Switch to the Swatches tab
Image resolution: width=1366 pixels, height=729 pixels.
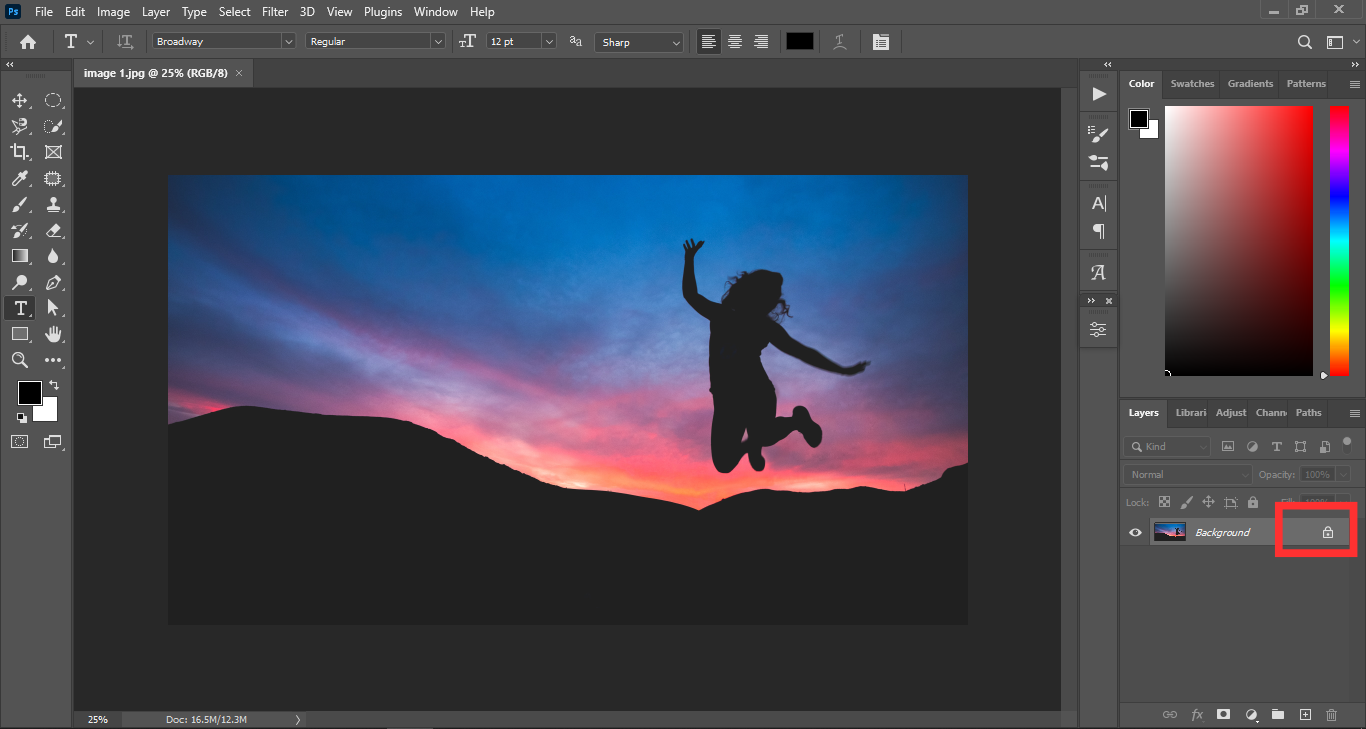click(1192, 84)
